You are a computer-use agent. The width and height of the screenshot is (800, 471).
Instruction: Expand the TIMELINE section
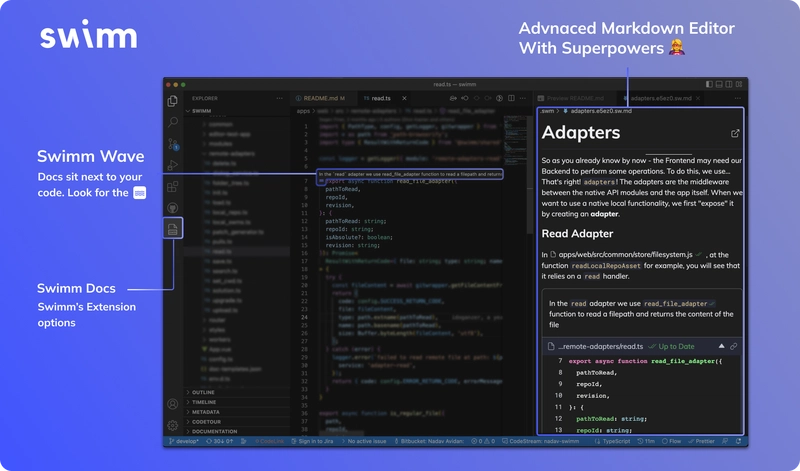236,402
